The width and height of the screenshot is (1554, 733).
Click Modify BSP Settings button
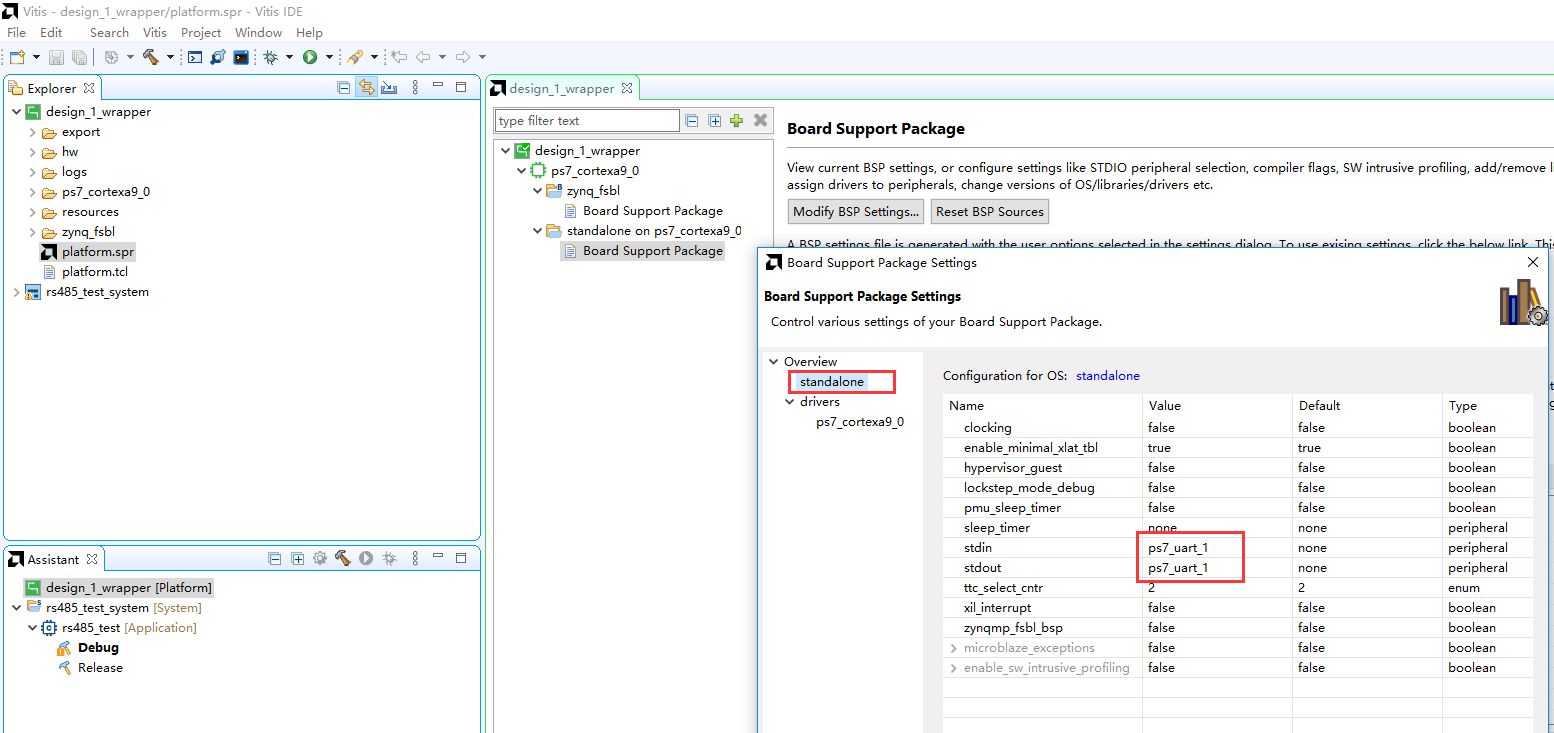click(856, 211)
